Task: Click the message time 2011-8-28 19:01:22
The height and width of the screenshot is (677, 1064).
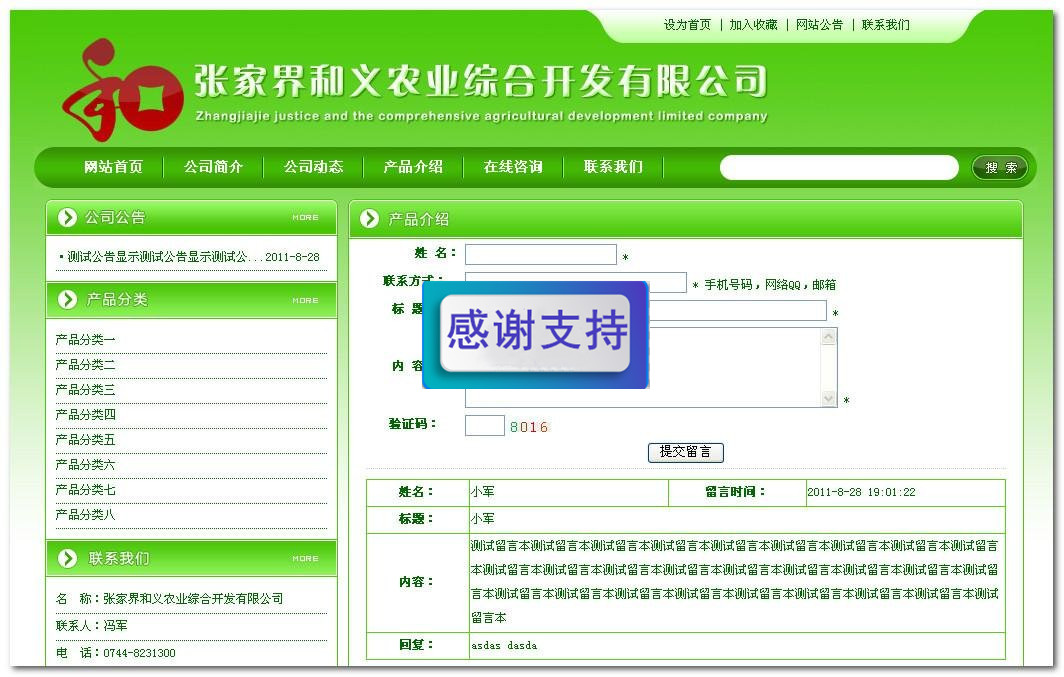Action: click(861, 492)
